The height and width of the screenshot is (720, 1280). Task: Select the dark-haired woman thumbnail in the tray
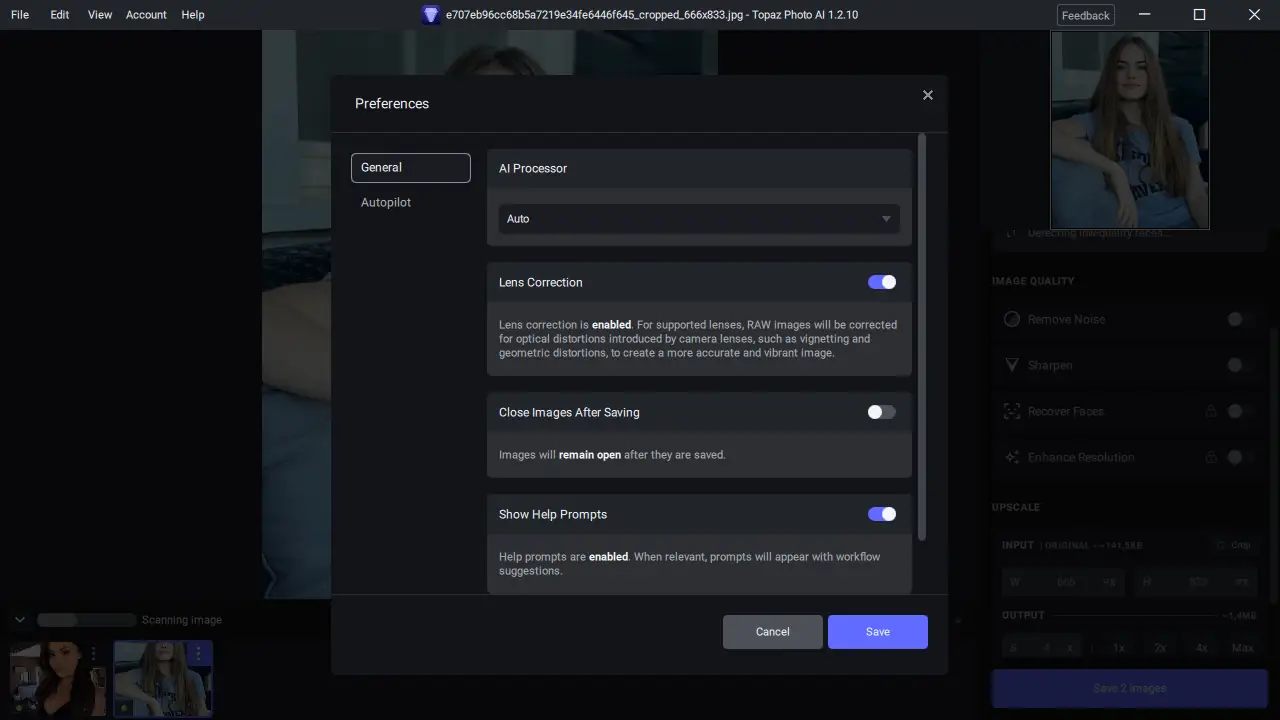(x=58, y=679)
